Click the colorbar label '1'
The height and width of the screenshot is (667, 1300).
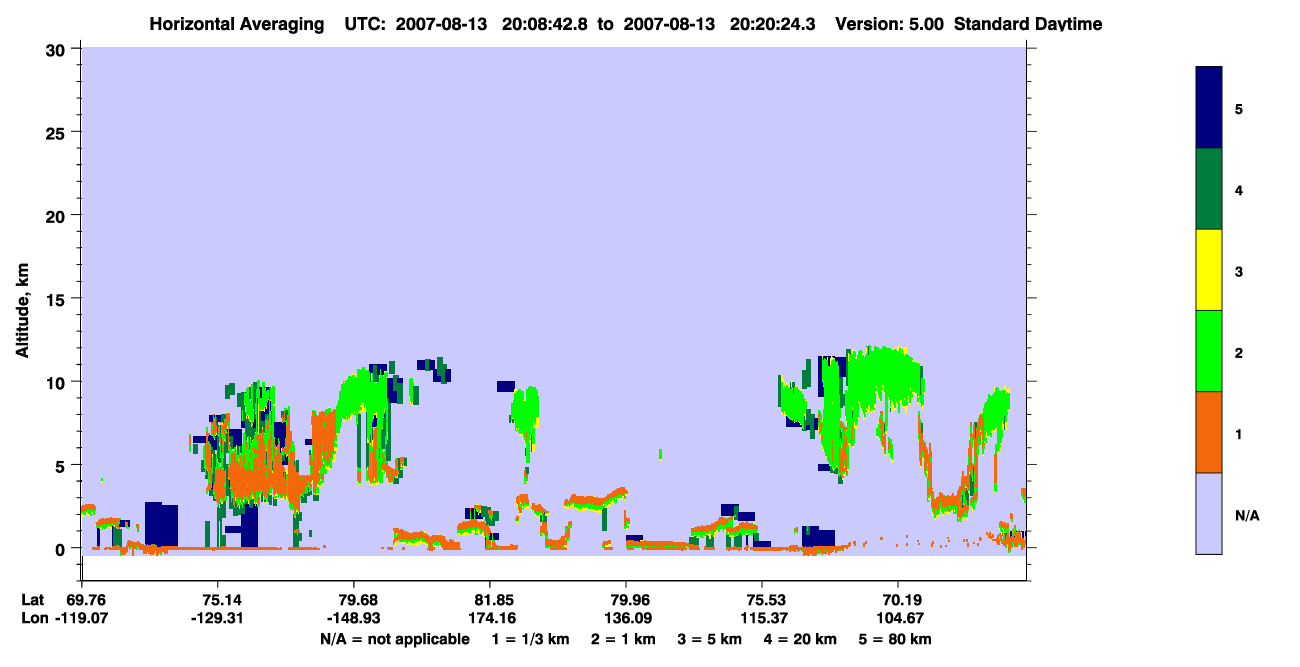click(1239, 432)
